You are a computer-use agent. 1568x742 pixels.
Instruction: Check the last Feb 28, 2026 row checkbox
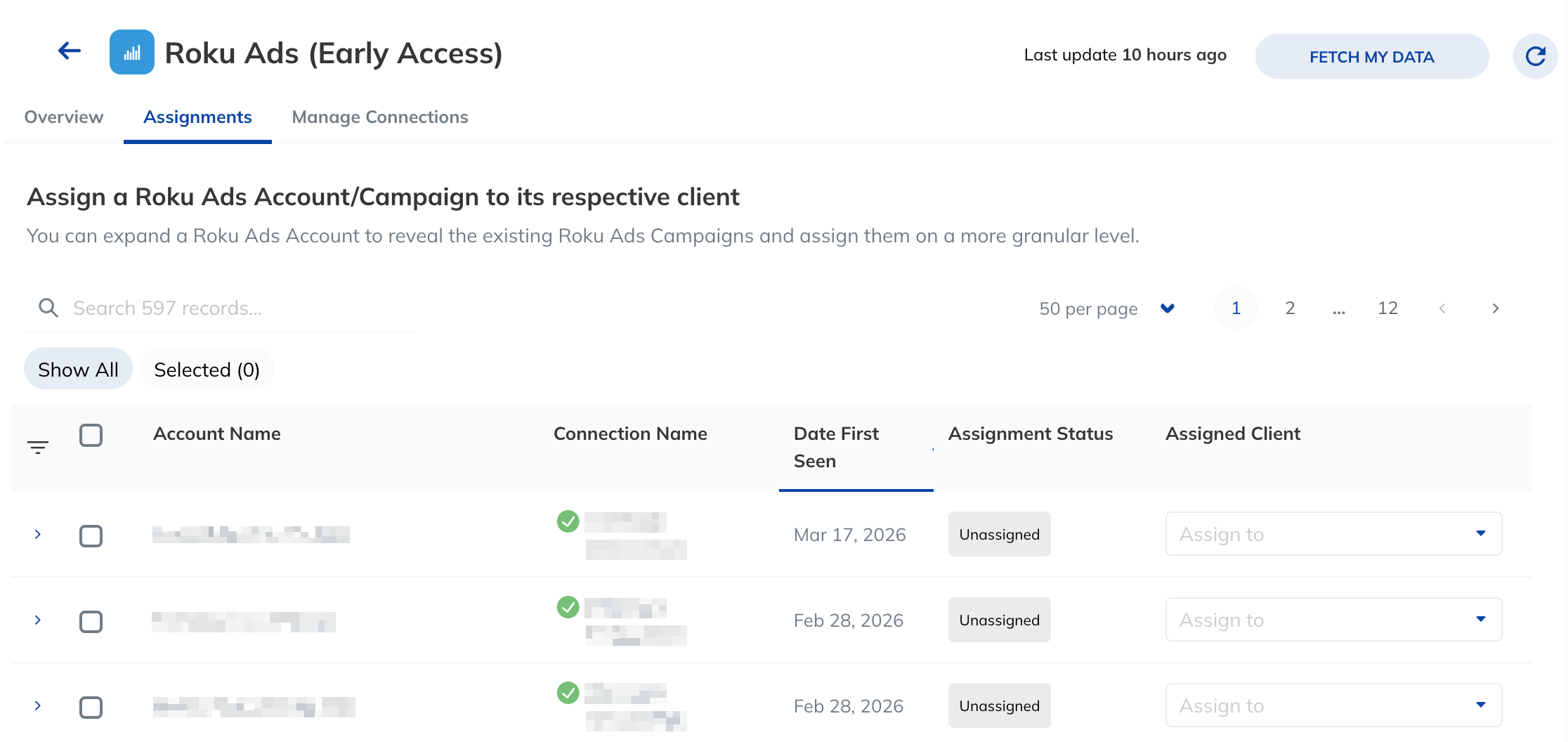(91, 708)
